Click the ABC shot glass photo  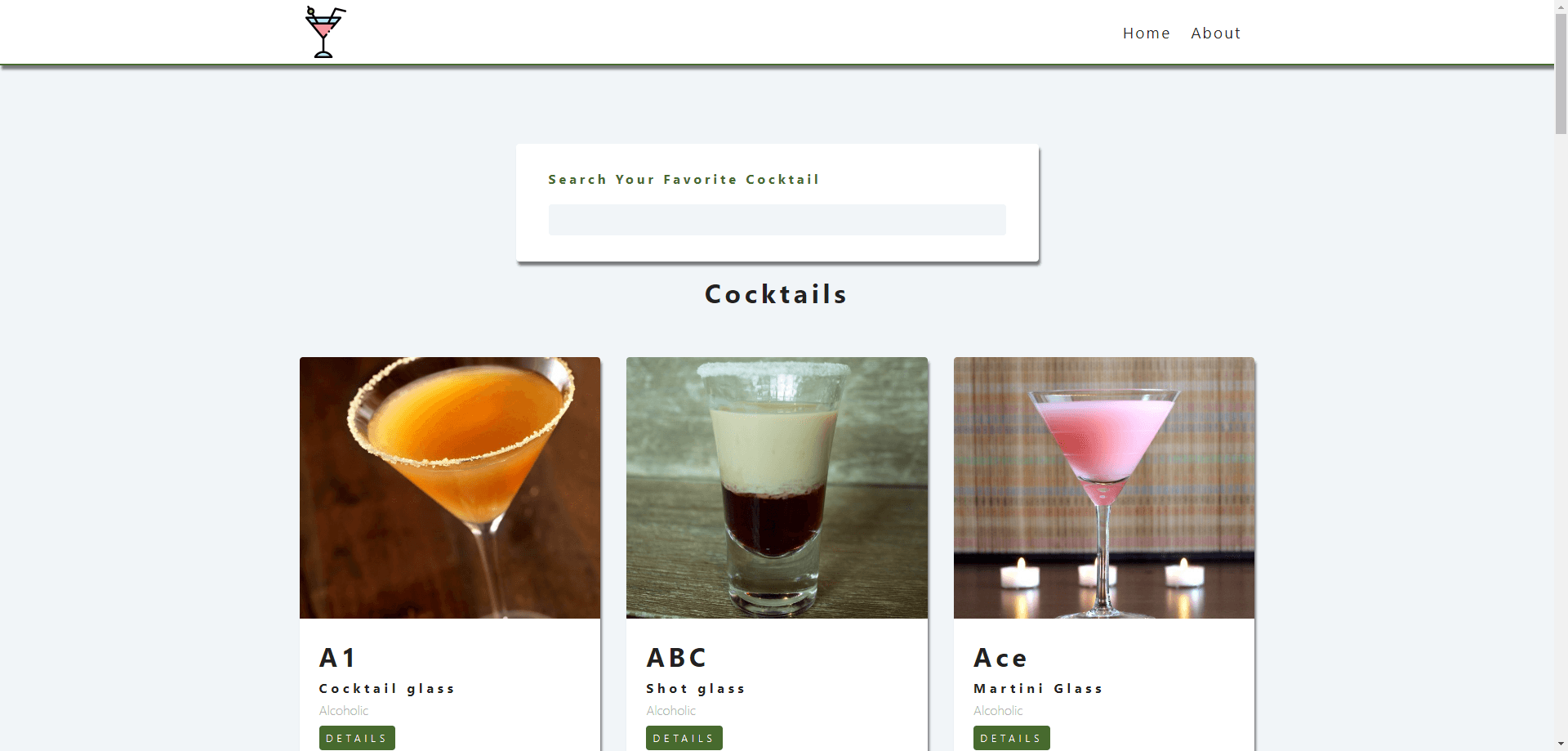[x=777, y=487]
